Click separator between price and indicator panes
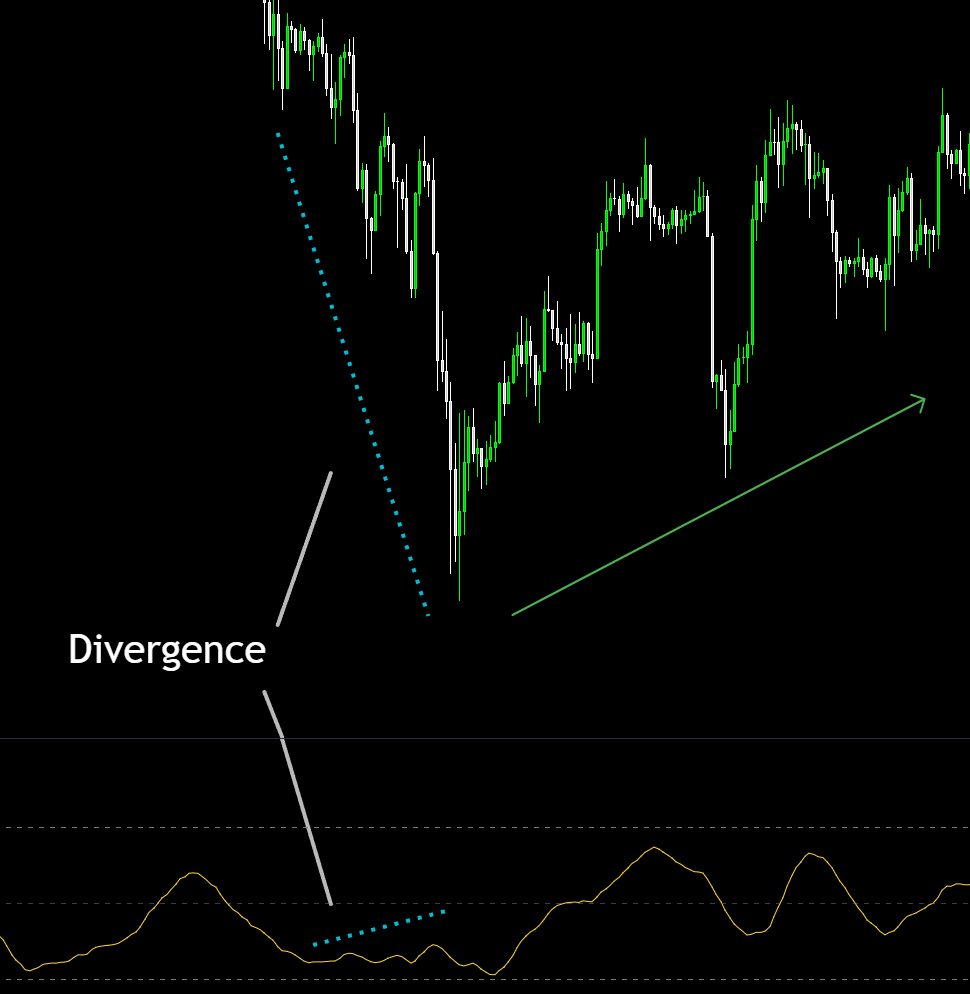This screenshot has width=970, height=994. pos(600,738)
